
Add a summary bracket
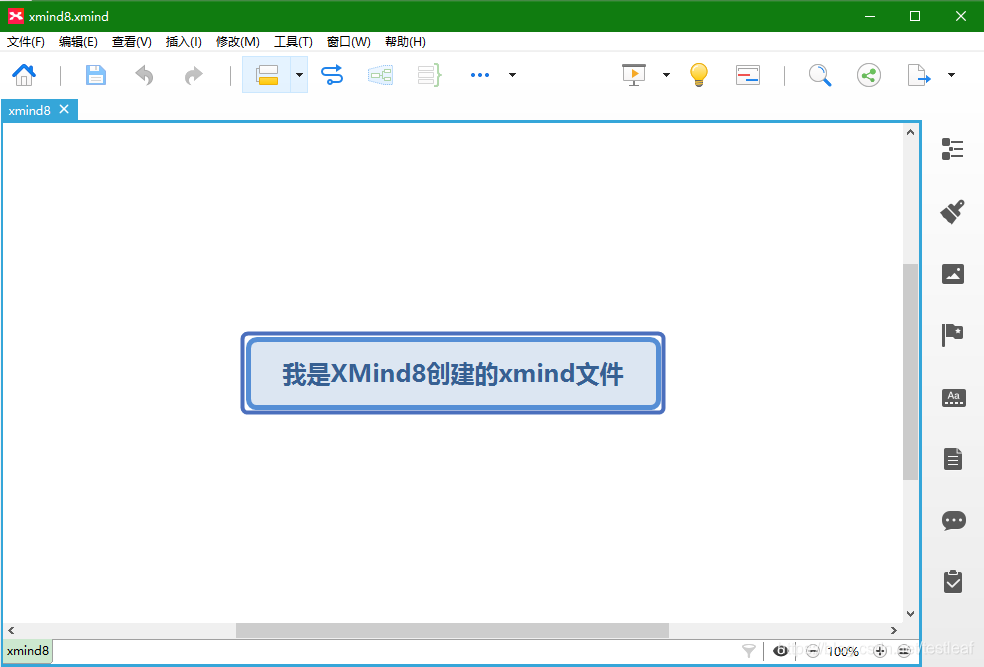430,75
